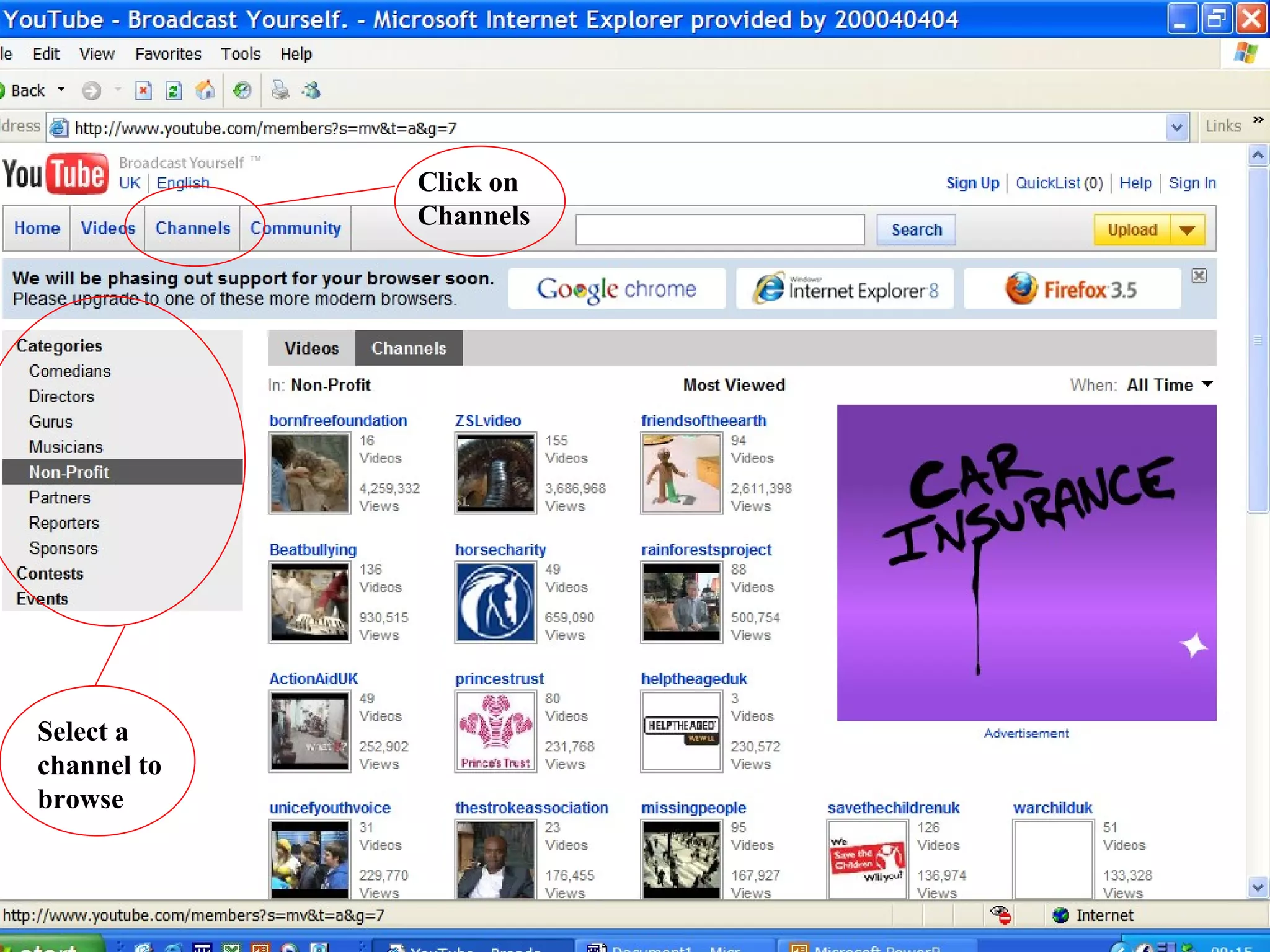The width and height of the screenshot is (1270, 952).
Task: Open the bornfreefoundation channel thumbnail
Action: (309, 474)
